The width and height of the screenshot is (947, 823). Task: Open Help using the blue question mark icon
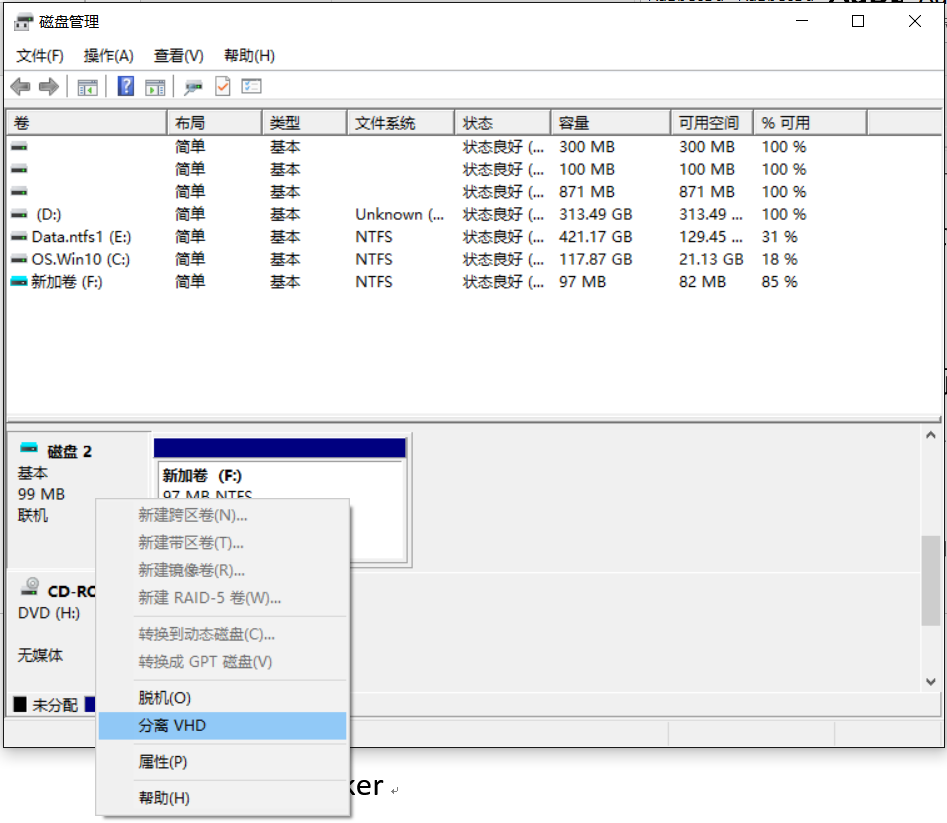pyautogui.click(x=124, y=86)
